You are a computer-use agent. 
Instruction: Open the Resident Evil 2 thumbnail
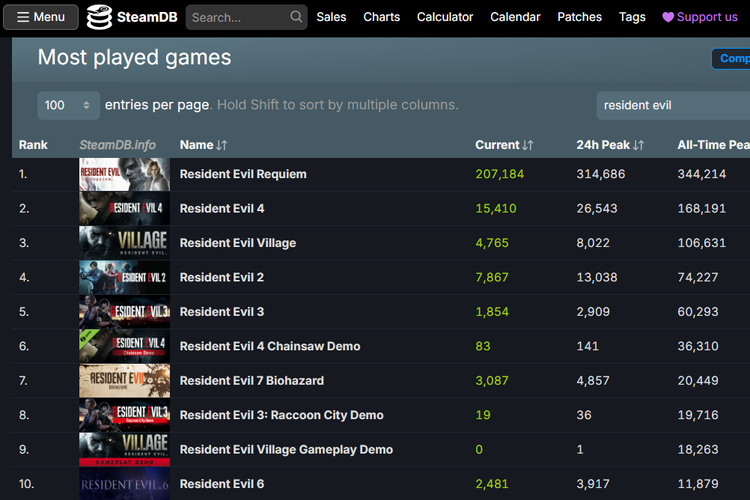pos(124,278)
